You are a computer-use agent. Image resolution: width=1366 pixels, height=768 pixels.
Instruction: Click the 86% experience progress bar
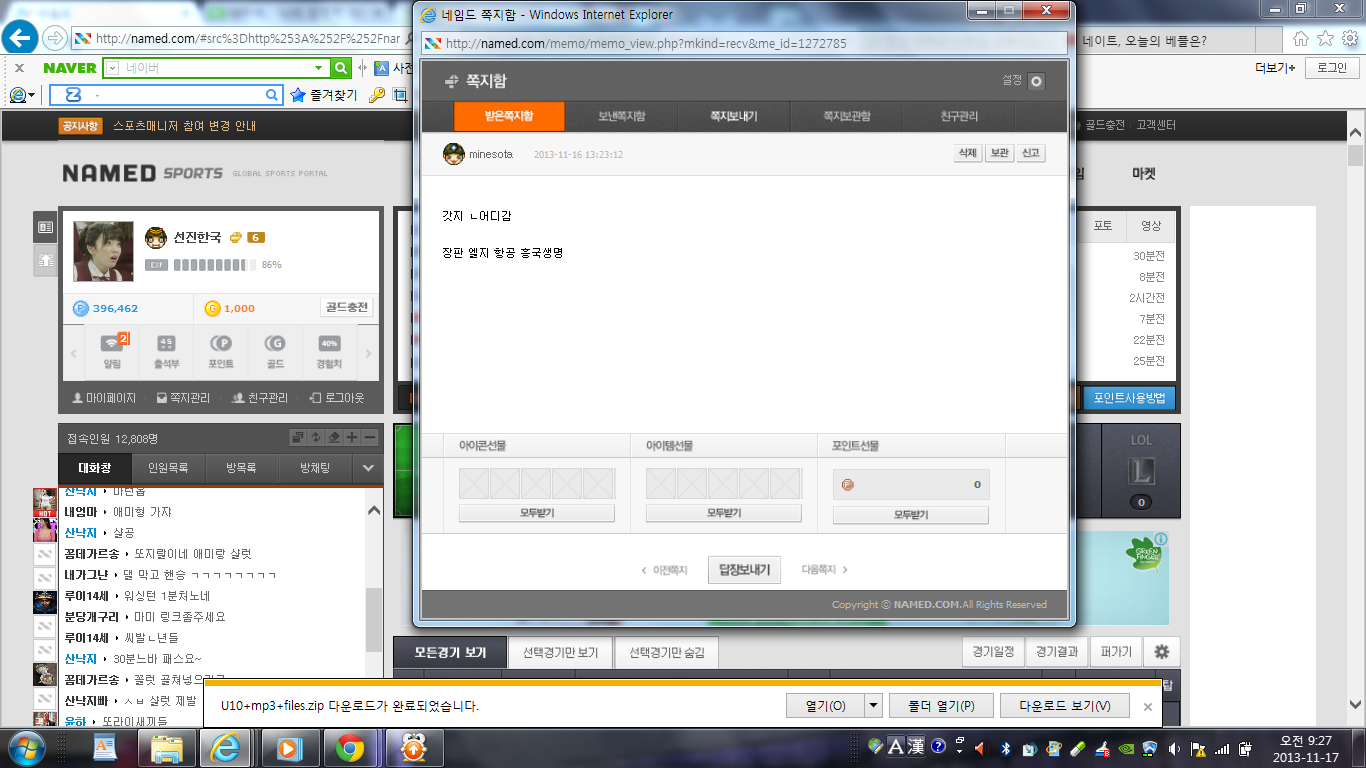click(211, 265)
